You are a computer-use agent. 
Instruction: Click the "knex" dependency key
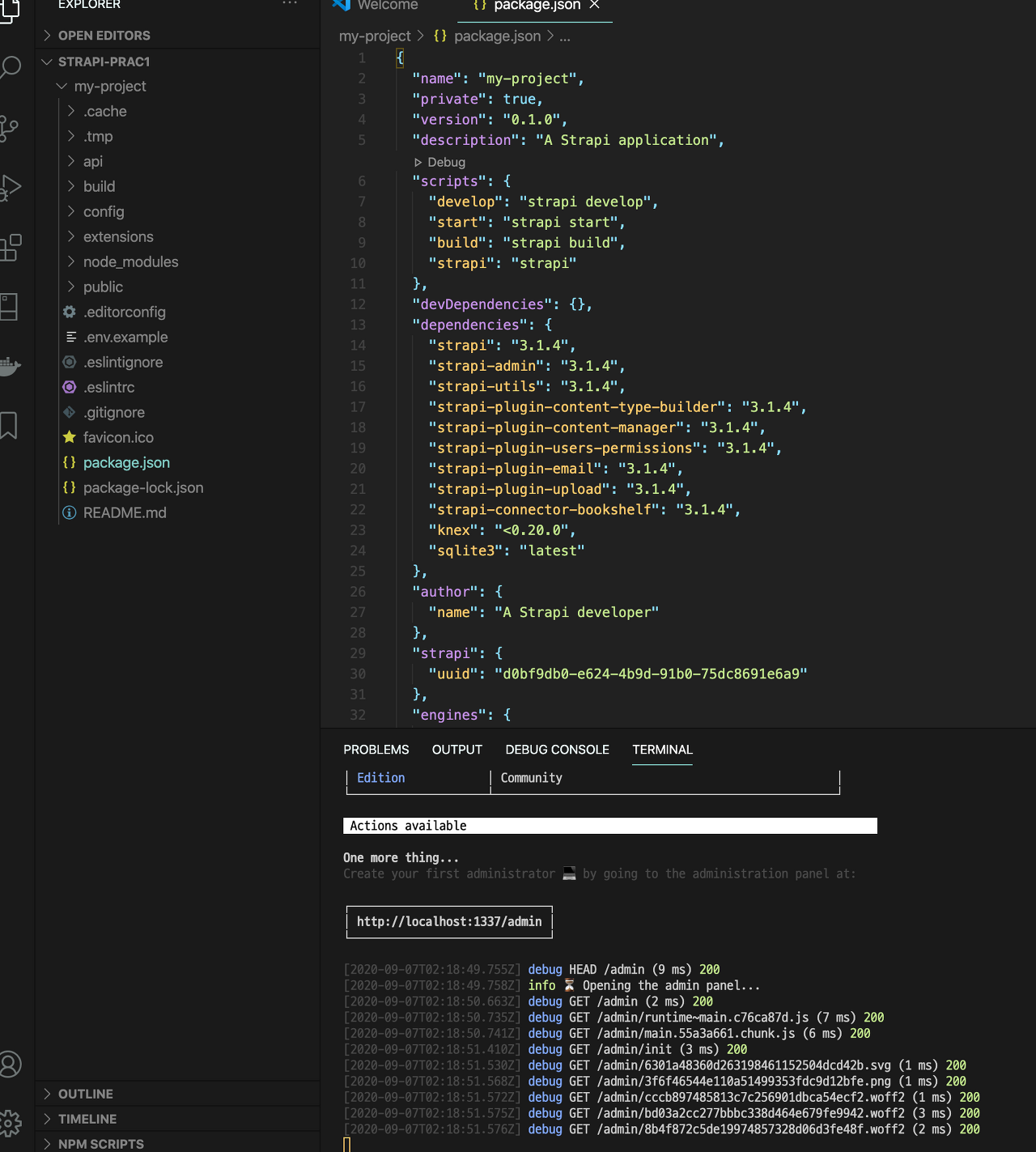(453, 529)
